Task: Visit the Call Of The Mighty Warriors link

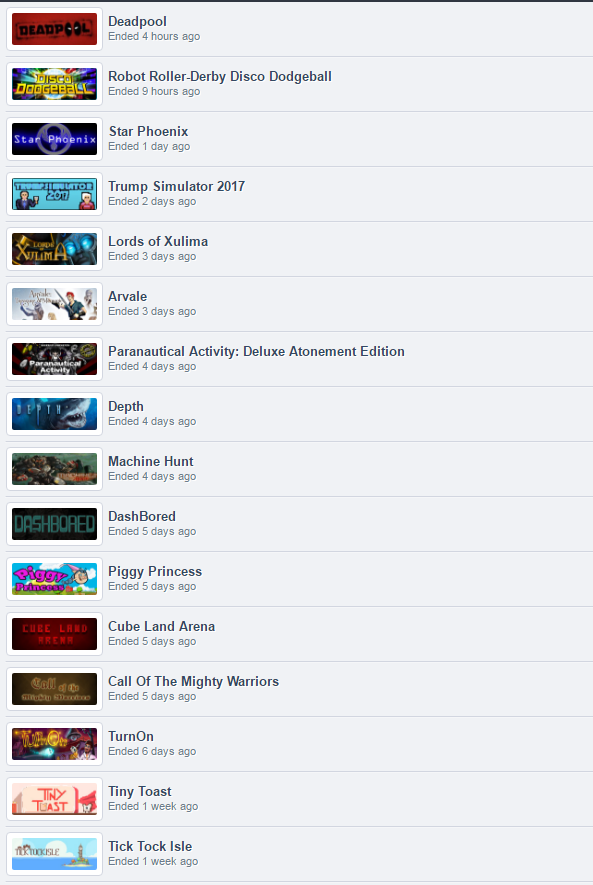Action: click(x=194, y=681)
